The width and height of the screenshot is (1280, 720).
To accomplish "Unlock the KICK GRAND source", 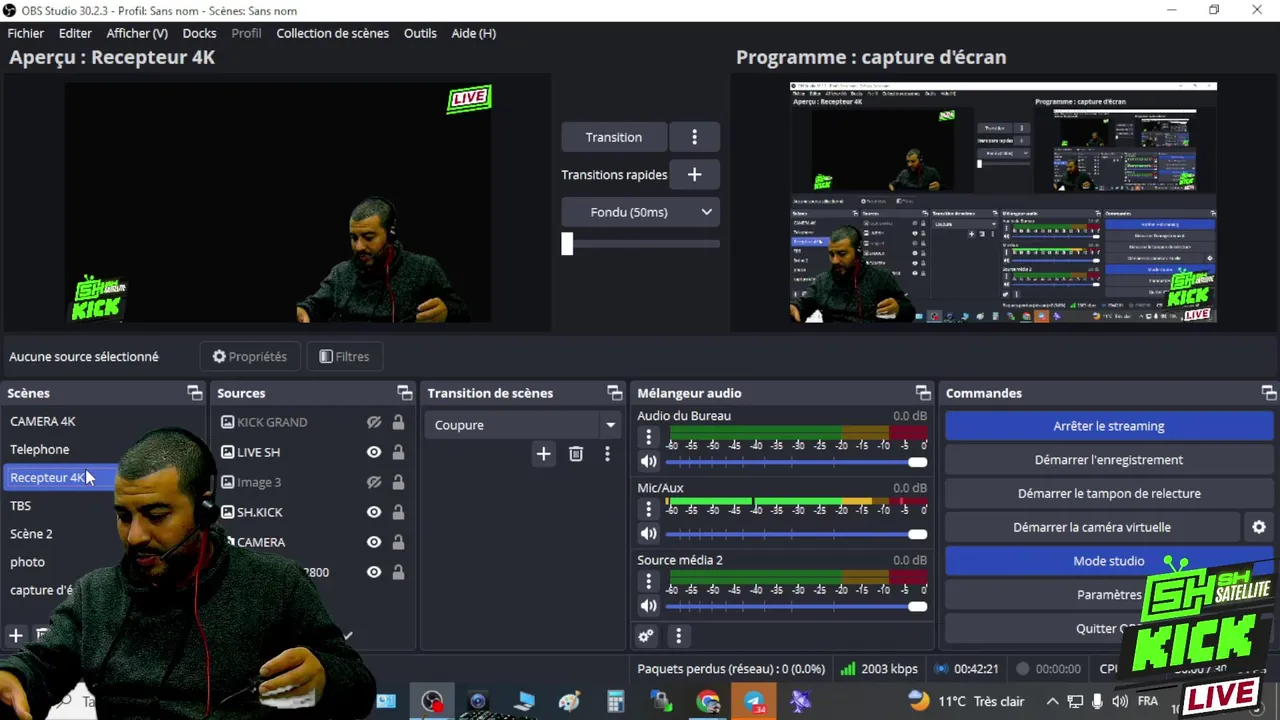I will pos(398,422).
